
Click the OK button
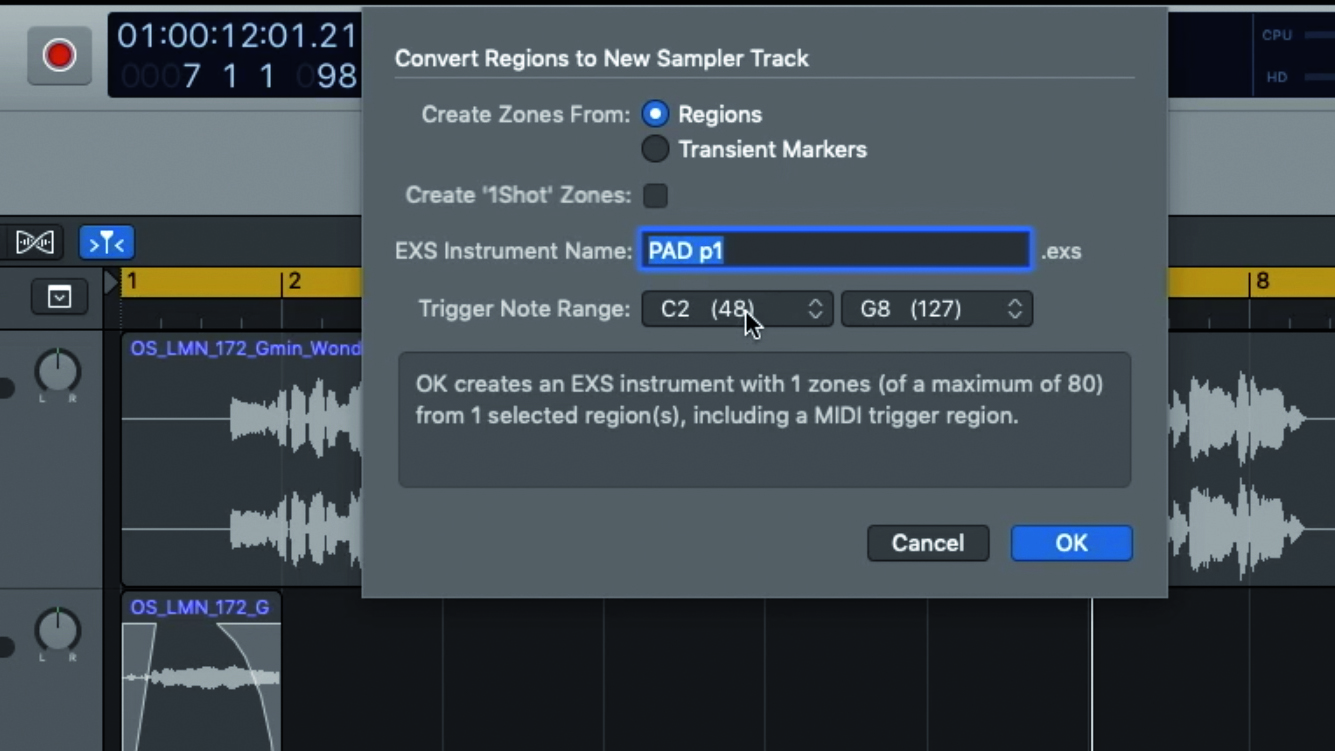point(1071,543)
